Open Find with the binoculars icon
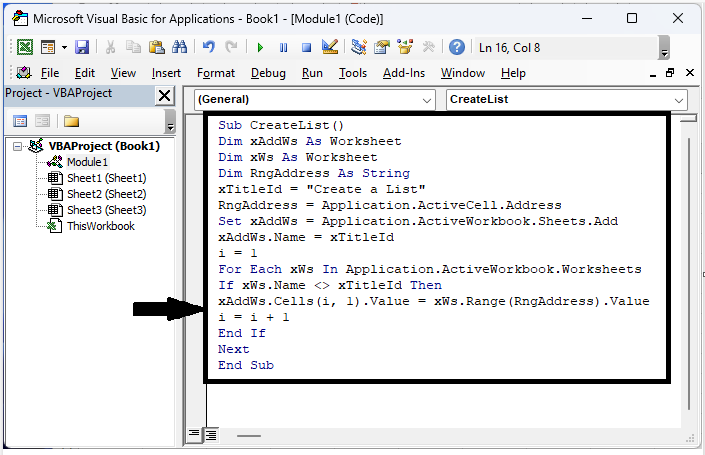 pos(179,47)
